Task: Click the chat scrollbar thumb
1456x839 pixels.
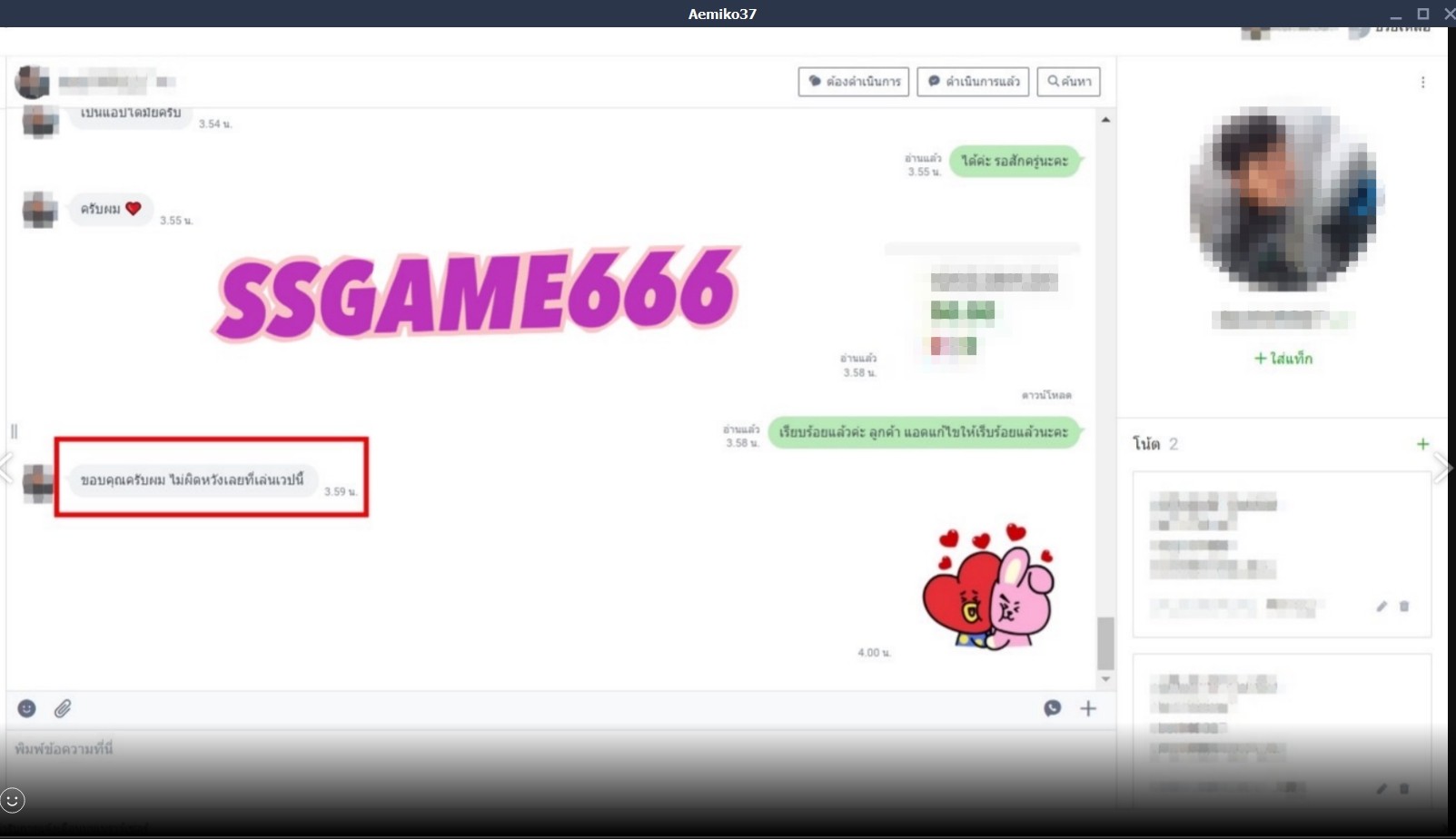Action: pos(1105,643)
